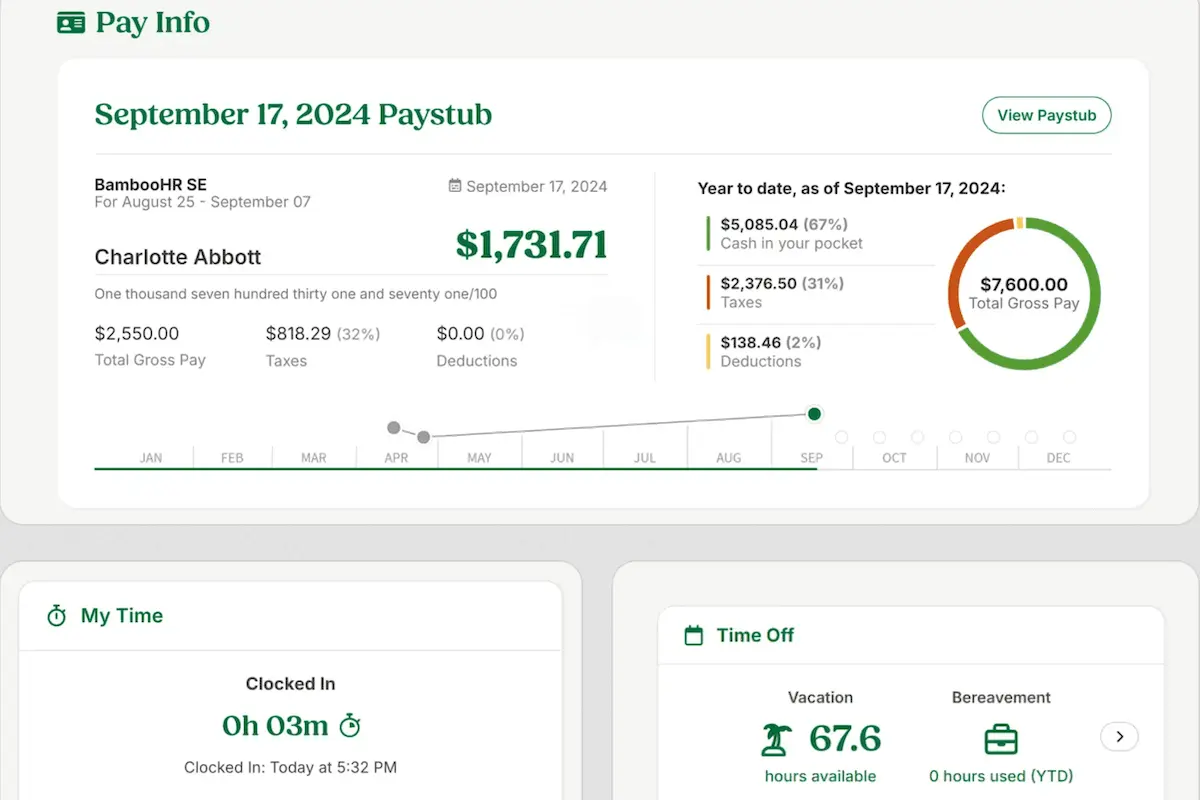
Task: Click the Clocked In: Today at 5:32 PM text
Action: (x=291, y=768)
